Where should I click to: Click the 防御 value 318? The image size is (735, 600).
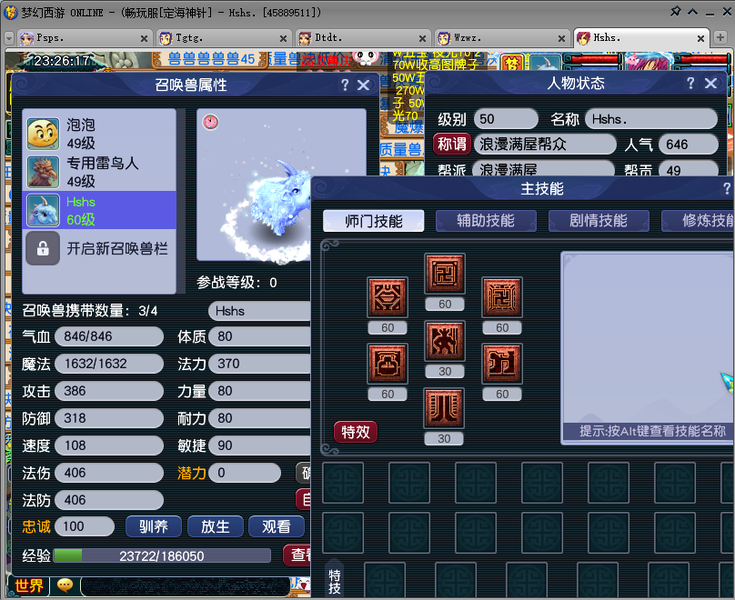tap(109, 418)
